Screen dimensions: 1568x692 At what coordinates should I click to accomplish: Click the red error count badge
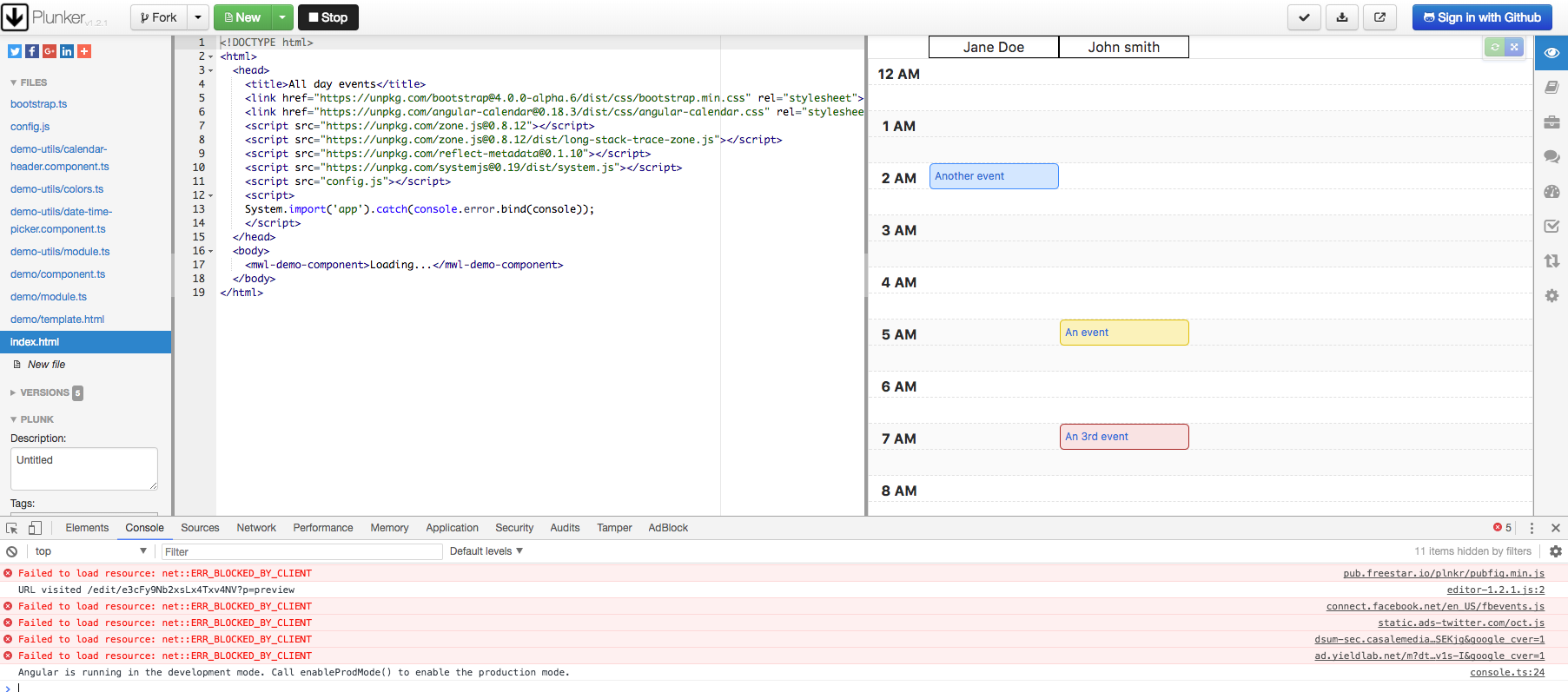click(x=1503, y=528)
